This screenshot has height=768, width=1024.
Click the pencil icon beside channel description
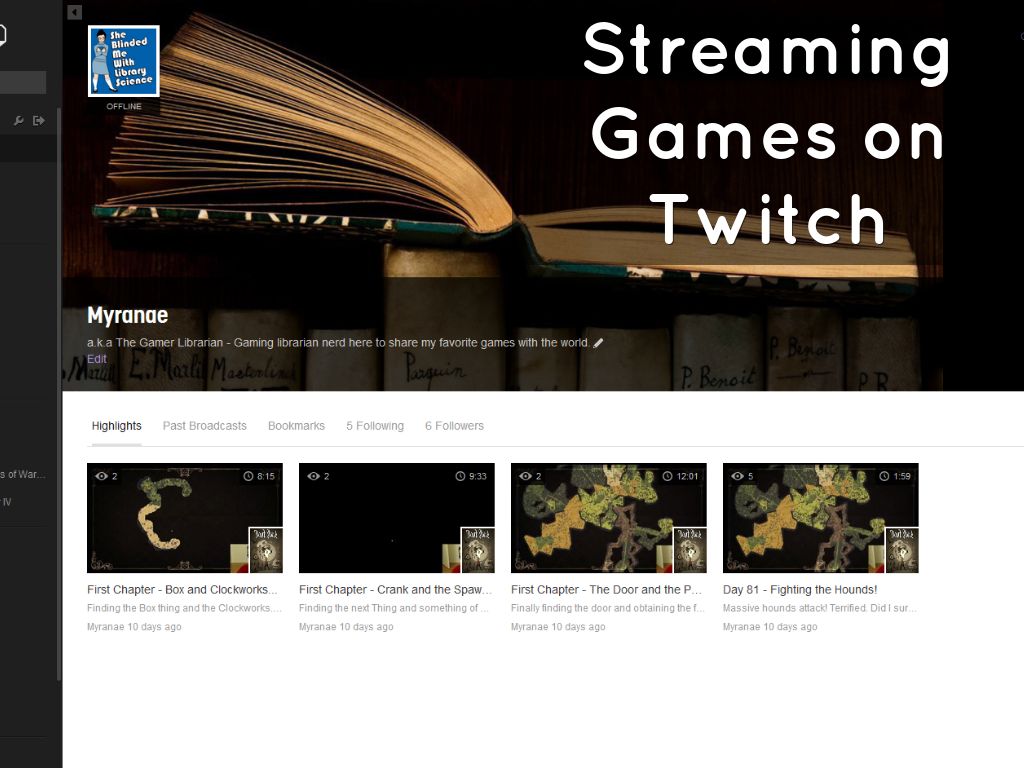click(598, 343)
